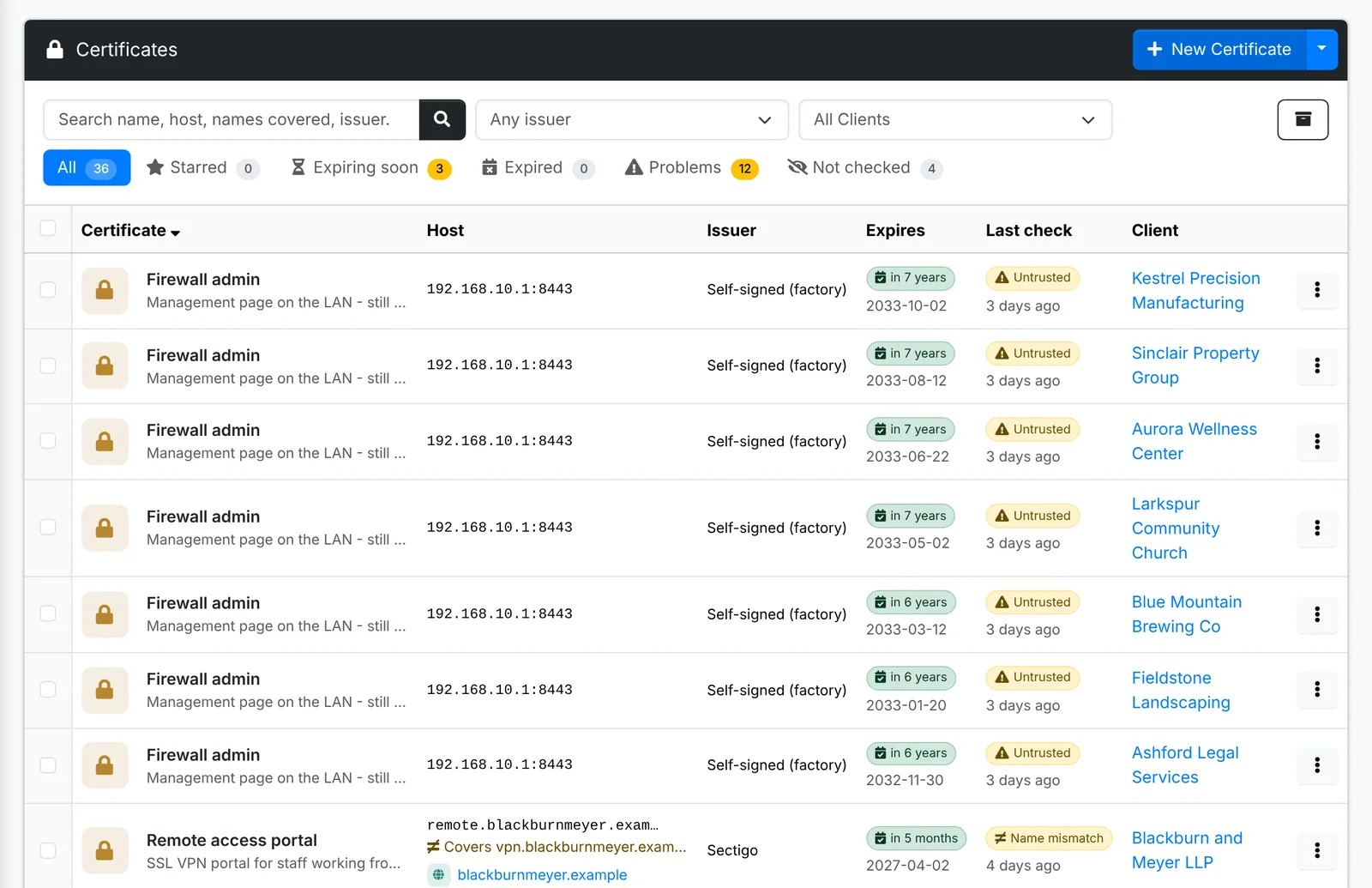Viewport: 1372px width, 888px height.
Task: Open the Remote access portal certificate
Action: pyautogui.click(x=232, y=840)
